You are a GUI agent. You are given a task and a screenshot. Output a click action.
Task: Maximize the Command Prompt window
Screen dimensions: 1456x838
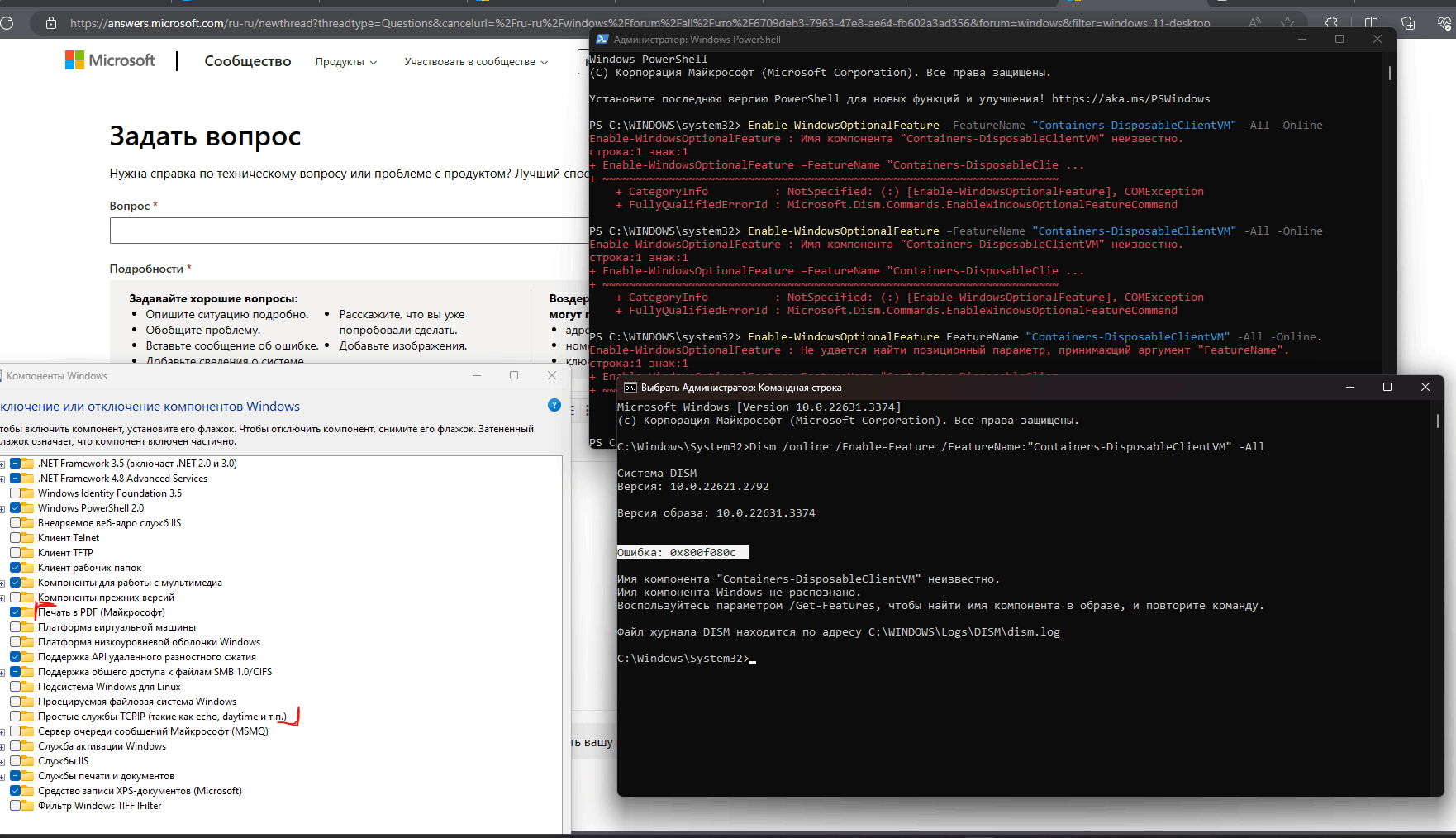click(x=1387, y=387)
